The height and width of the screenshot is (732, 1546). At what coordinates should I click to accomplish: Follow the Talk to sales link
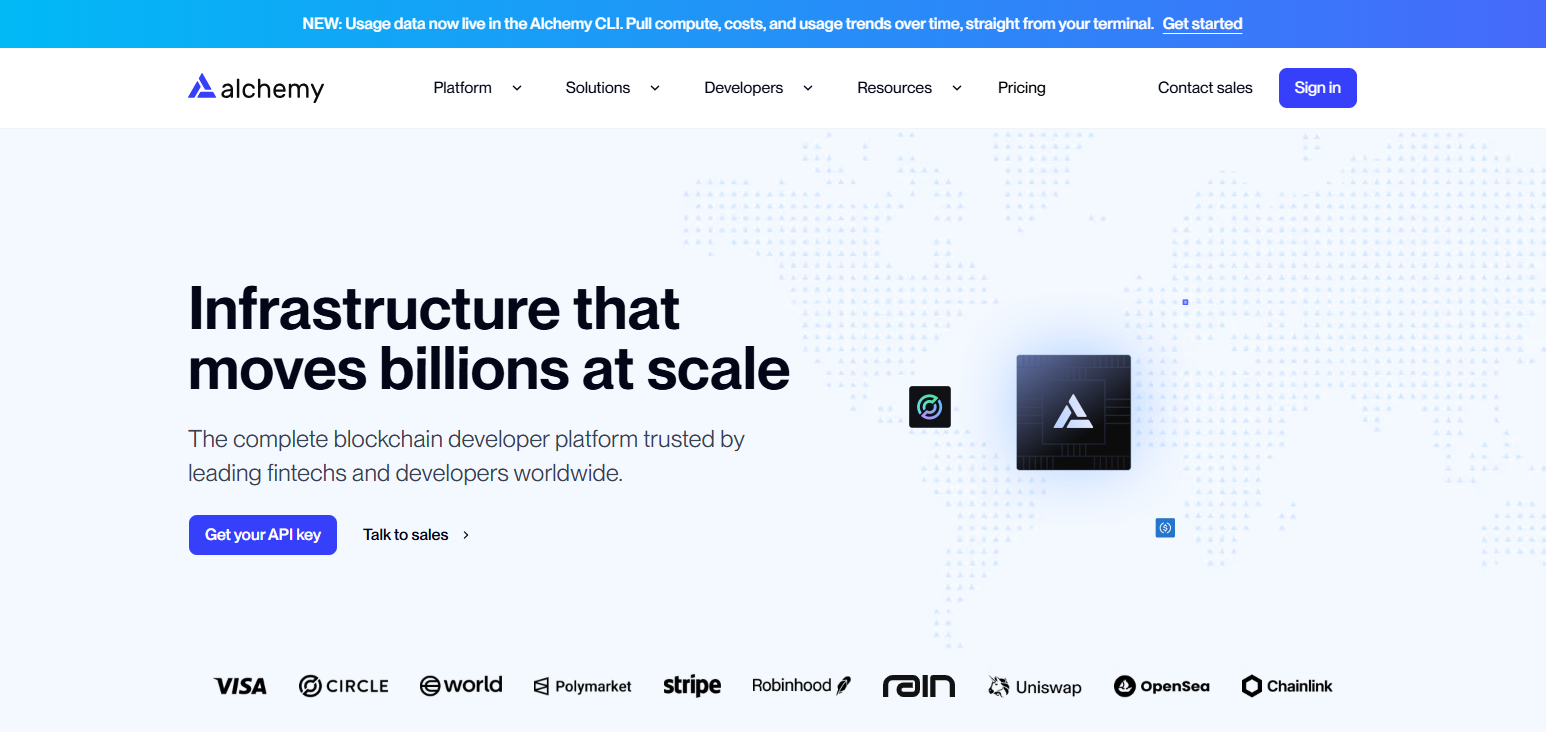416,535
